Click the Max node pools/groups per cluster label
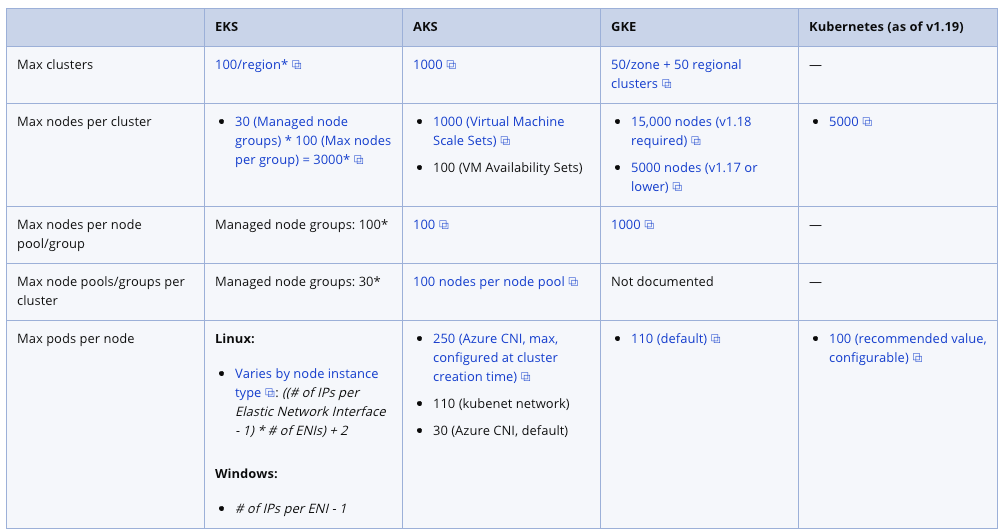 pos(101,291)
